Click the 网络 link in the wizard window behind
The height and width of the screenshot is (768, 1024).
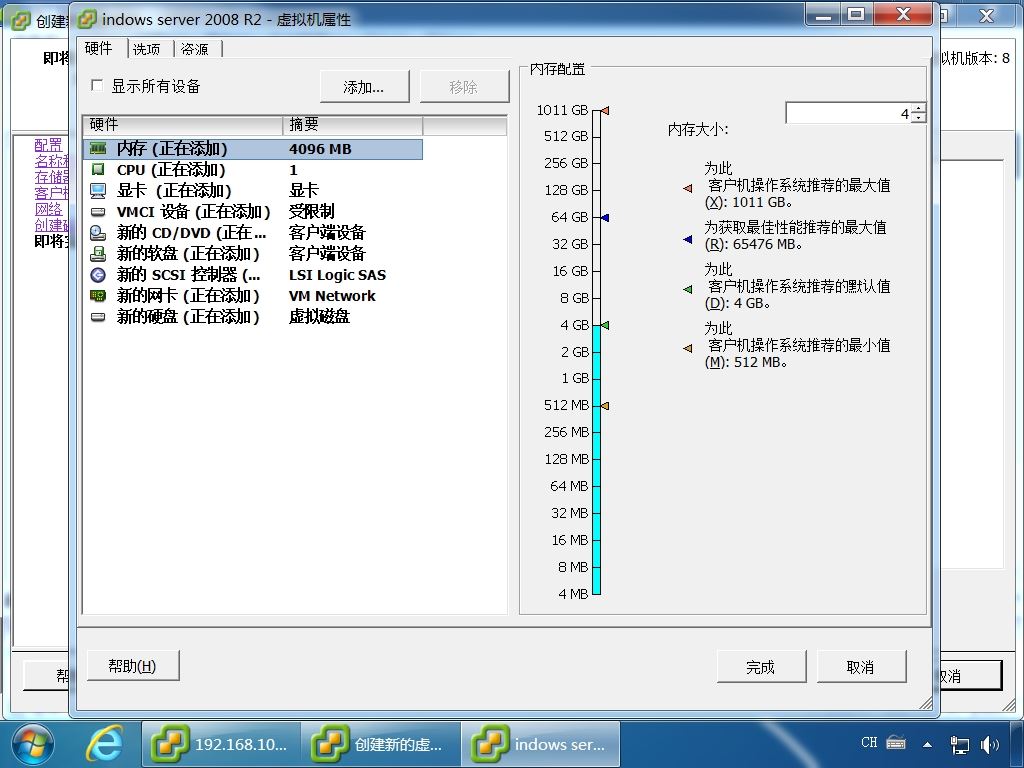point(48,209)
